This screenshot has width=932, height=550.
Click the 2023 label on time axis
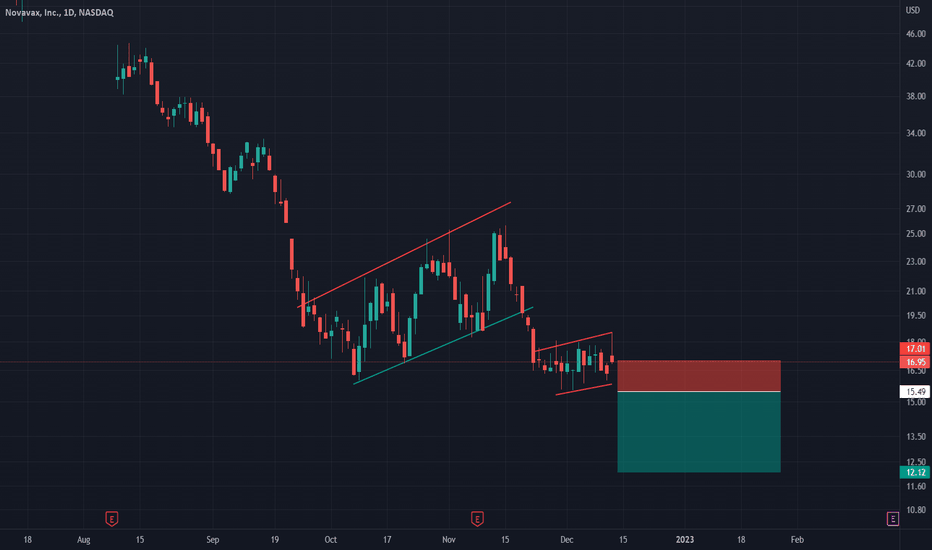pos(685,540)
